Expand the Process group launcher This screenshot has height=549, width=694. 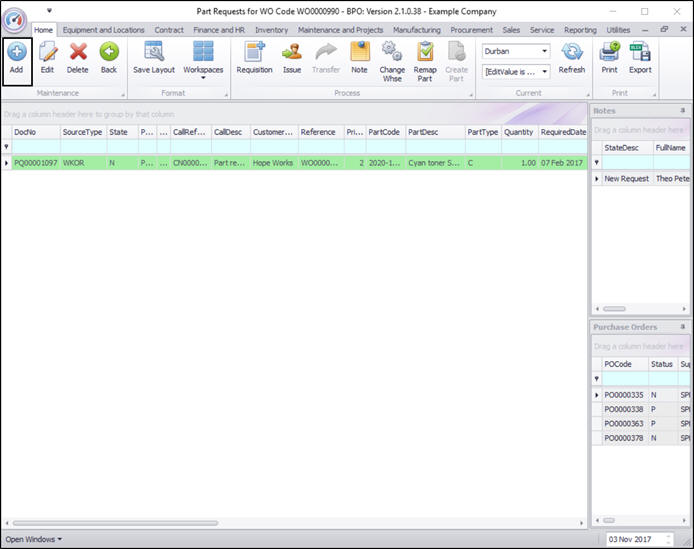pyautogui.click(x=471, y=94)
